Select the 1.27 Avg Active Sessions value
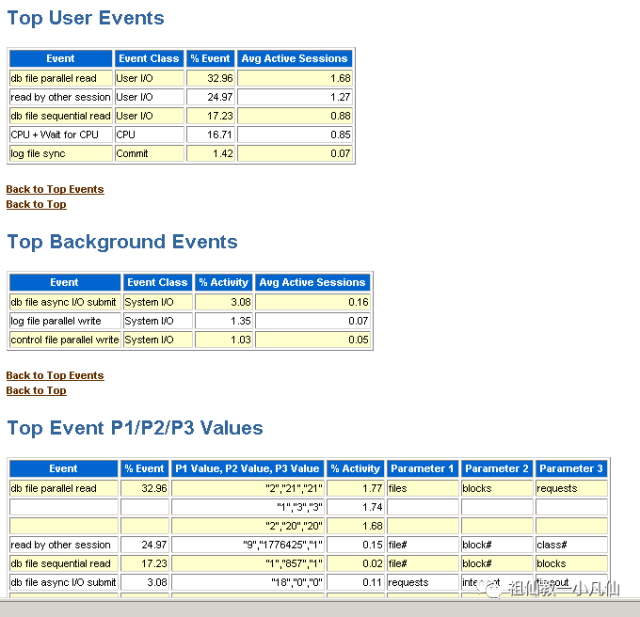 click(295, 97)
